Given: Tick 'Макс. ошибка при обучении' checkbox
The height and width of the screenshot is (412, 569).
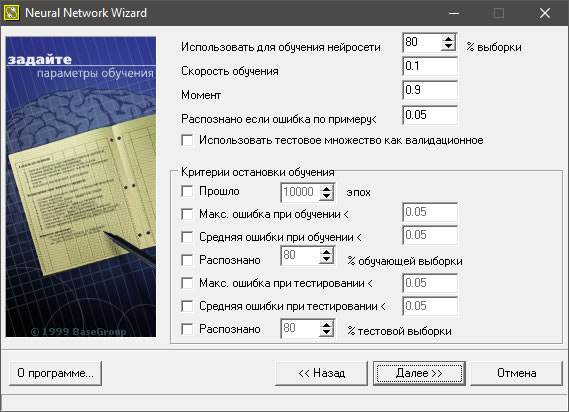Looking at the screenshot, I should coord(187,214).
